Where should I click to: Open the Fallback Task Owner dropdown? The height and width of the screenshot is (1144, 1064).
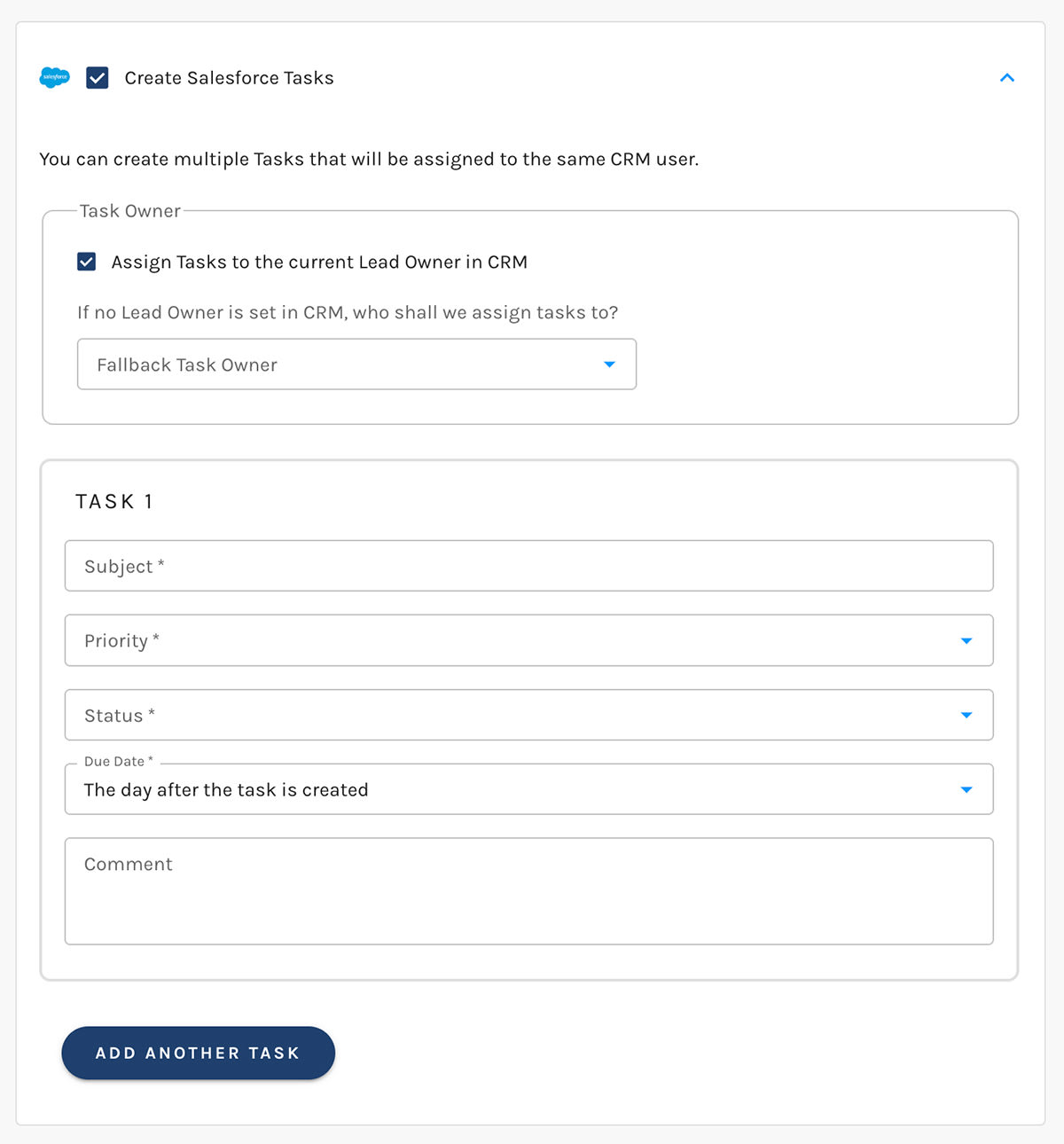tap(356, 364)
